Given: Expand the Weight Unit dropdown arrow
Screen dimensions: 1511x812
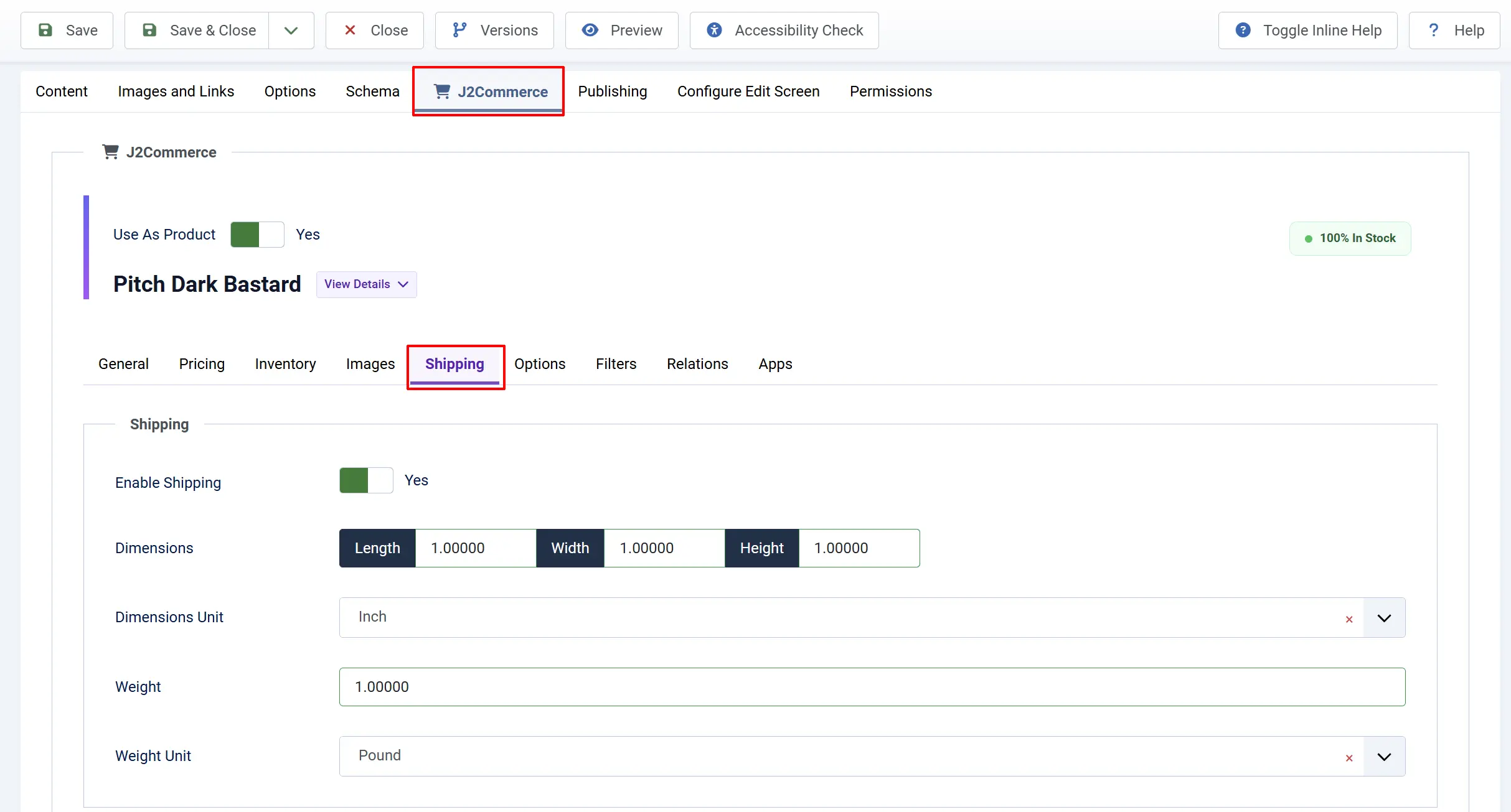Looking at the screenshot, I should click(x=1384, y=757).
